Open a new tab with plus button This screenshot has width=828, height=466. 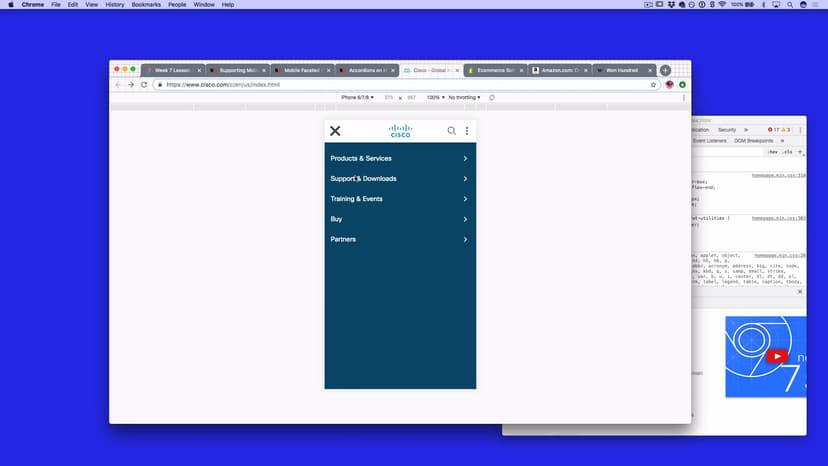[x=665, y=71]
